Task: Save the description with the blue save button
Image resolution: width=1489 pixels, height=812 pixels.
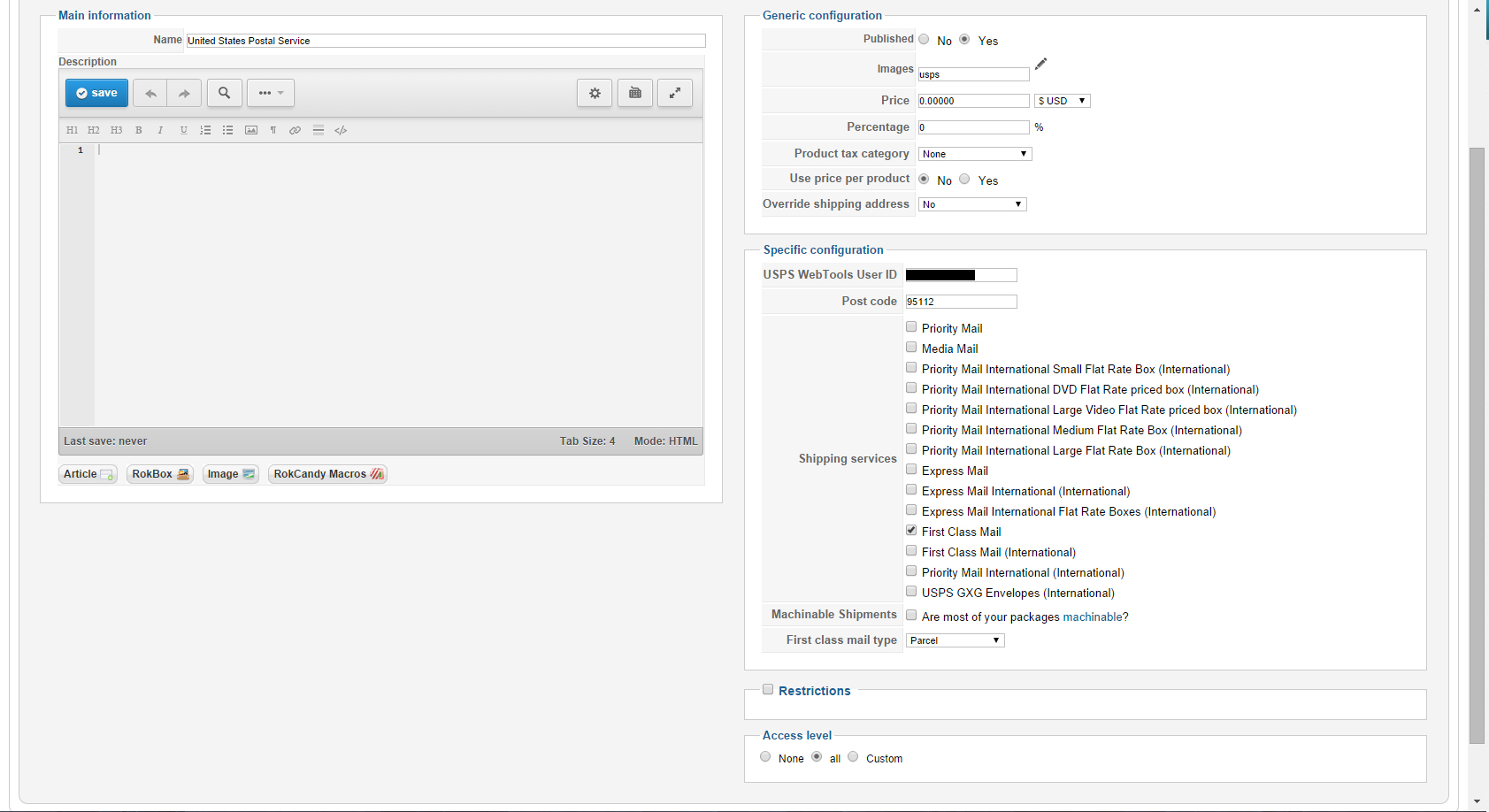Action: [96, 93]
